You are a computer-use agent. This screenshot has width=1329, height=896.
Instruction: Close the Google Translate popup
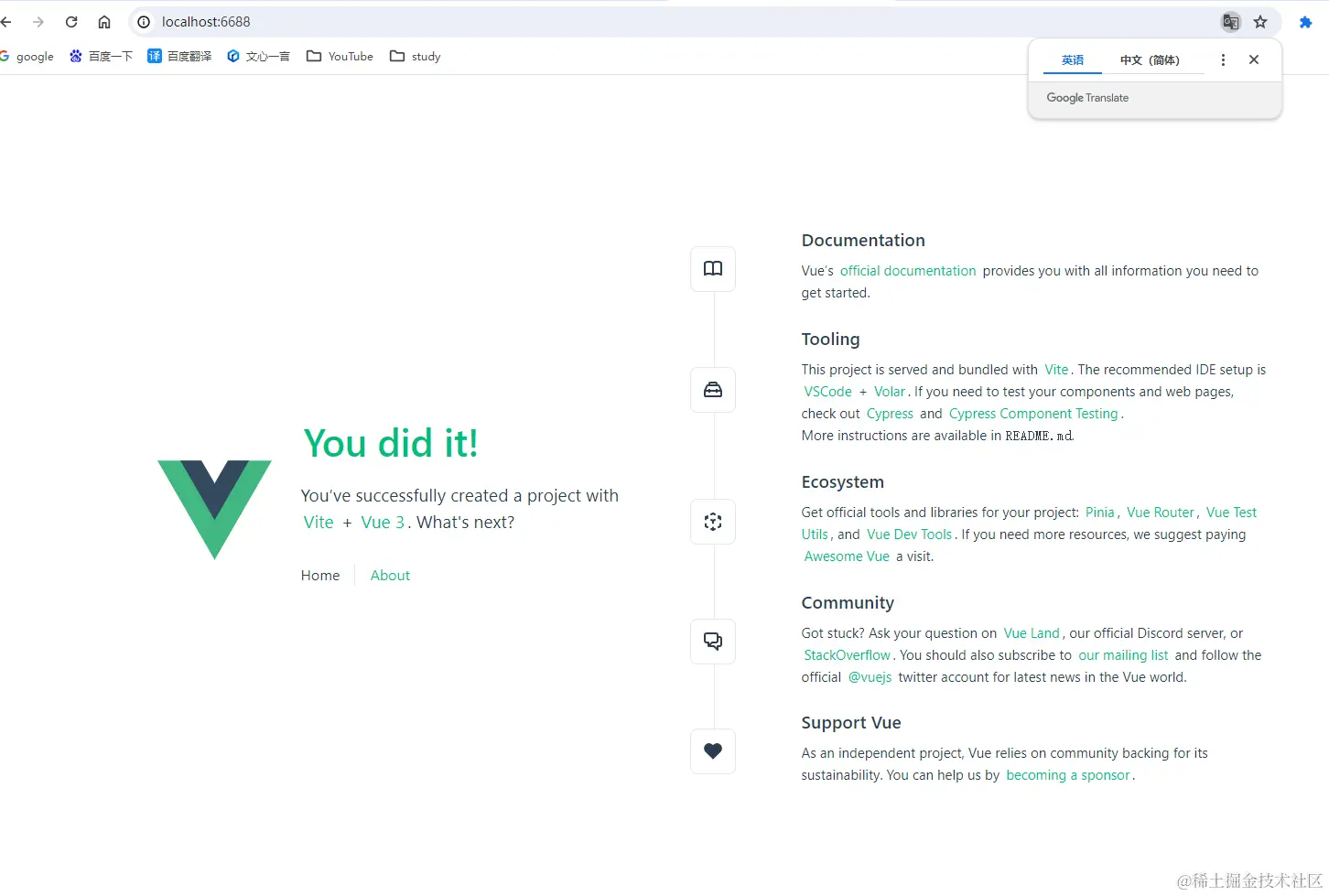point(1254,60)
